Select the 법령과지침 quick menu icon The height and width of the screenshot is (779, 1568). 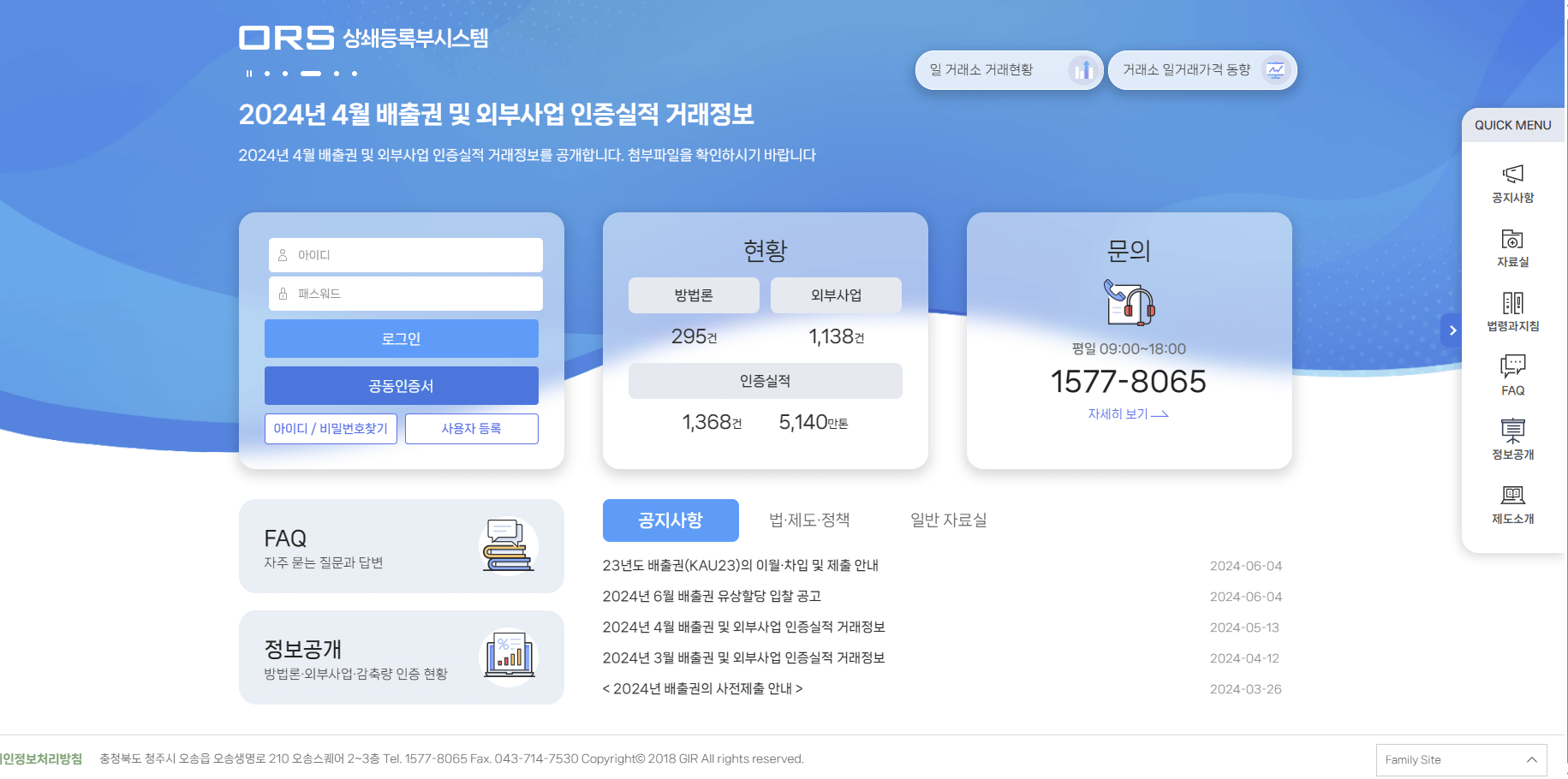[x=1512, y=311]
